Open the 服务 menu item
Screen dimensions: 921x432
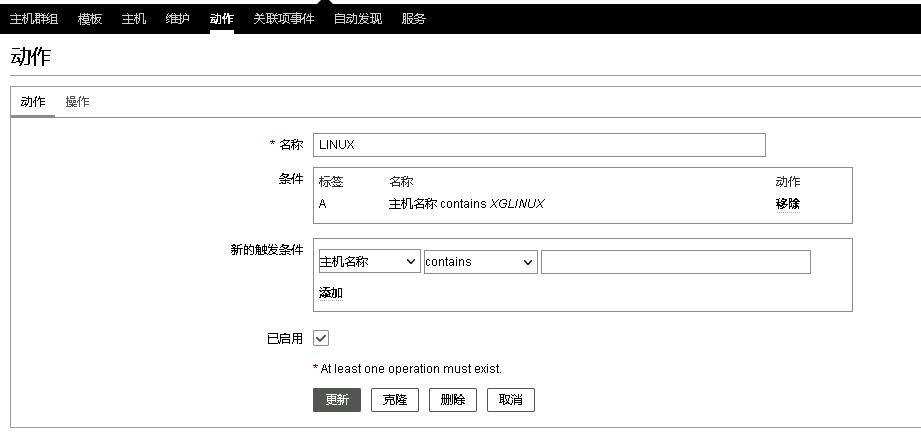tap(414, 19)
